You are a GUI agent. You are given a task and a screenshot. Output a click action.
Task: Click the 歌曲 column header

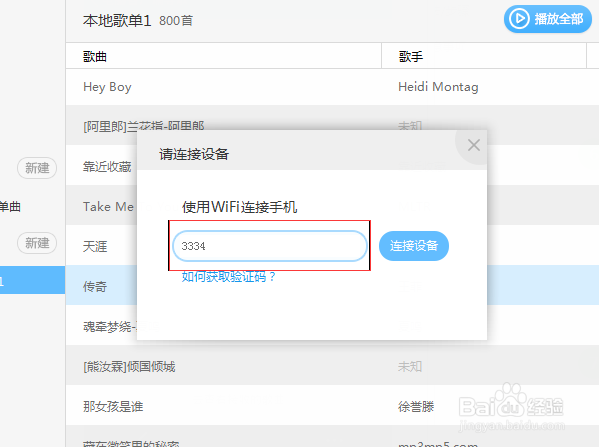click(95, 57)
